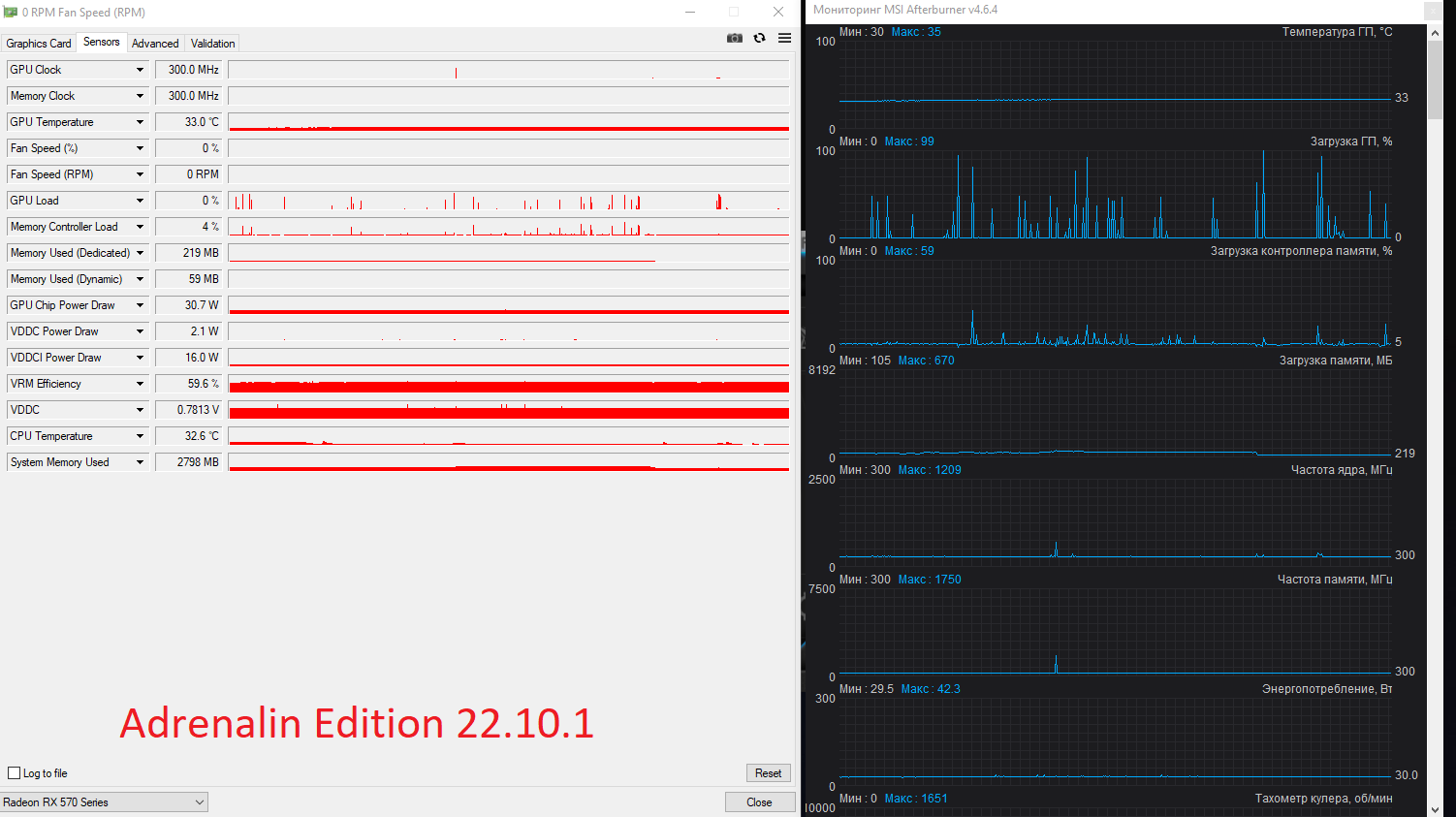Click the 'Температура ГП, °C' label in Afterburner
Viewport: 1456px width, 817px height.
[1337, 32]
